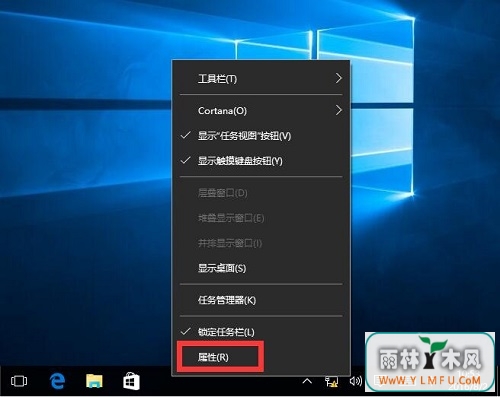The width and height of the screenshot is (500, 397).
Task: Select 并排显示窗口(I) menu entry
Action: pos(261,243)
